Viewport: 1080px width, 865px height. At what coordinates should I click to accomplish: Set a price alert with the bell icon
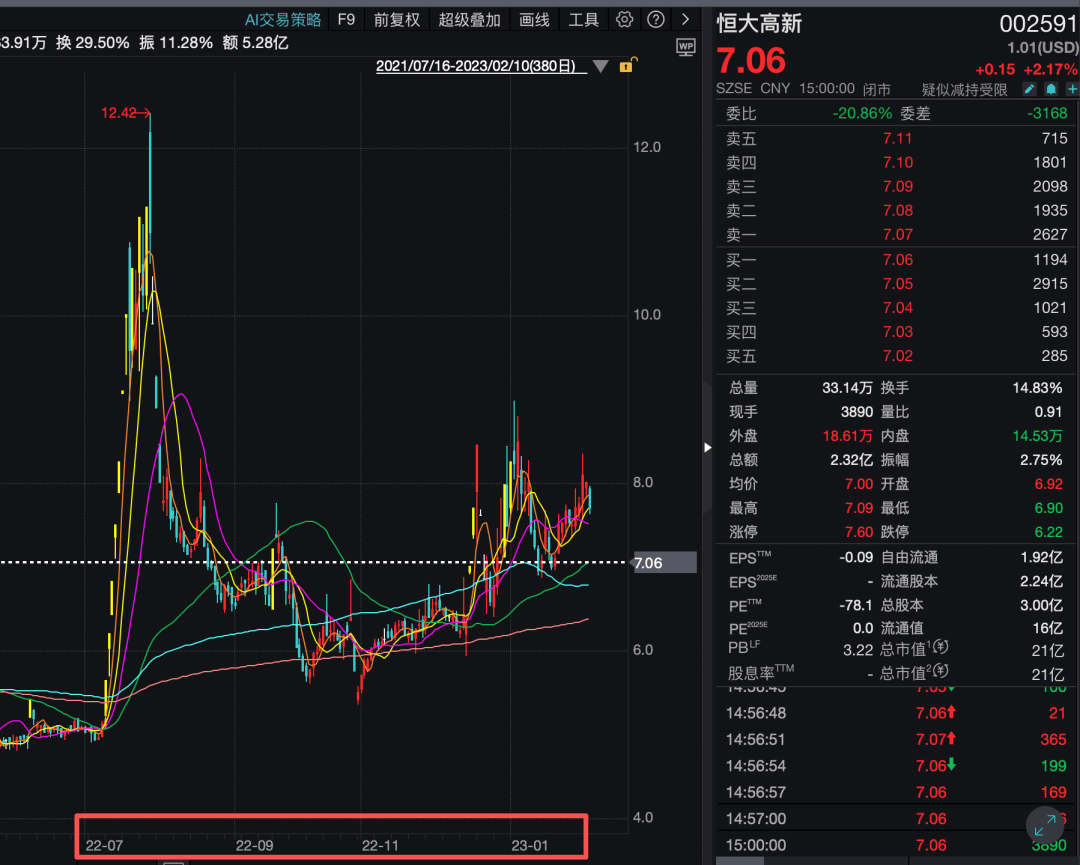coord(1049,89)
